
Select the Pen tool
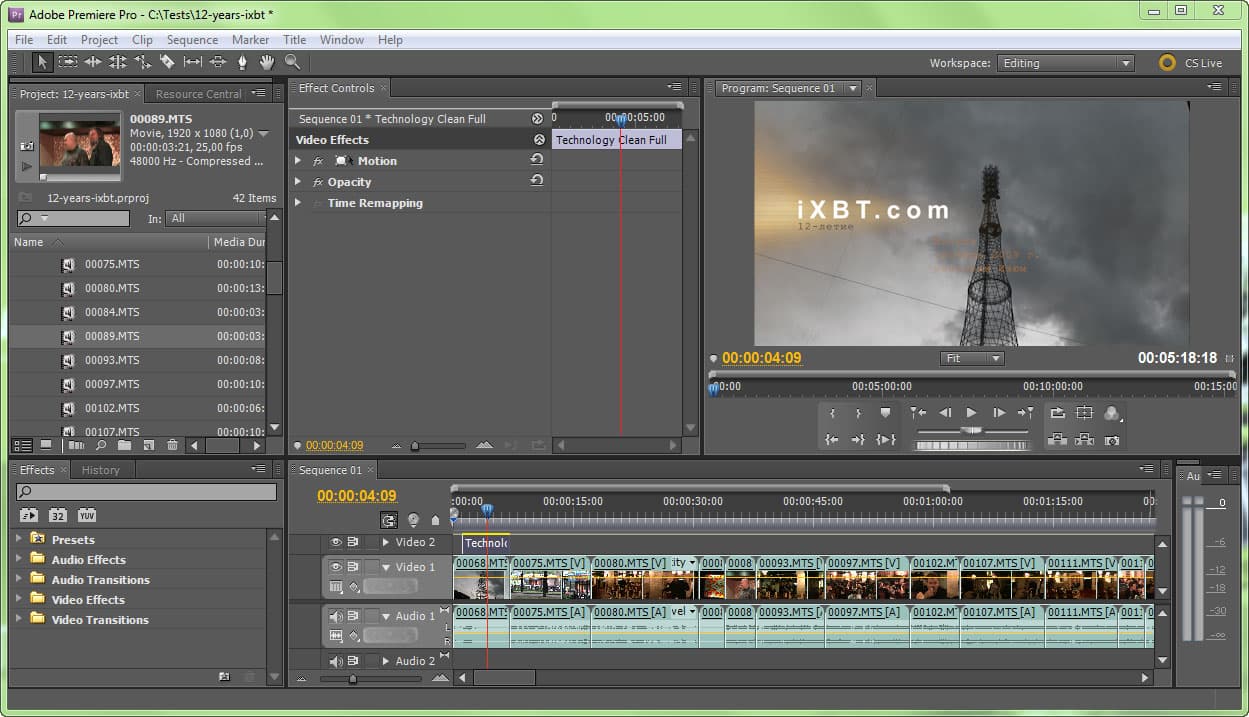click(242, 62)
